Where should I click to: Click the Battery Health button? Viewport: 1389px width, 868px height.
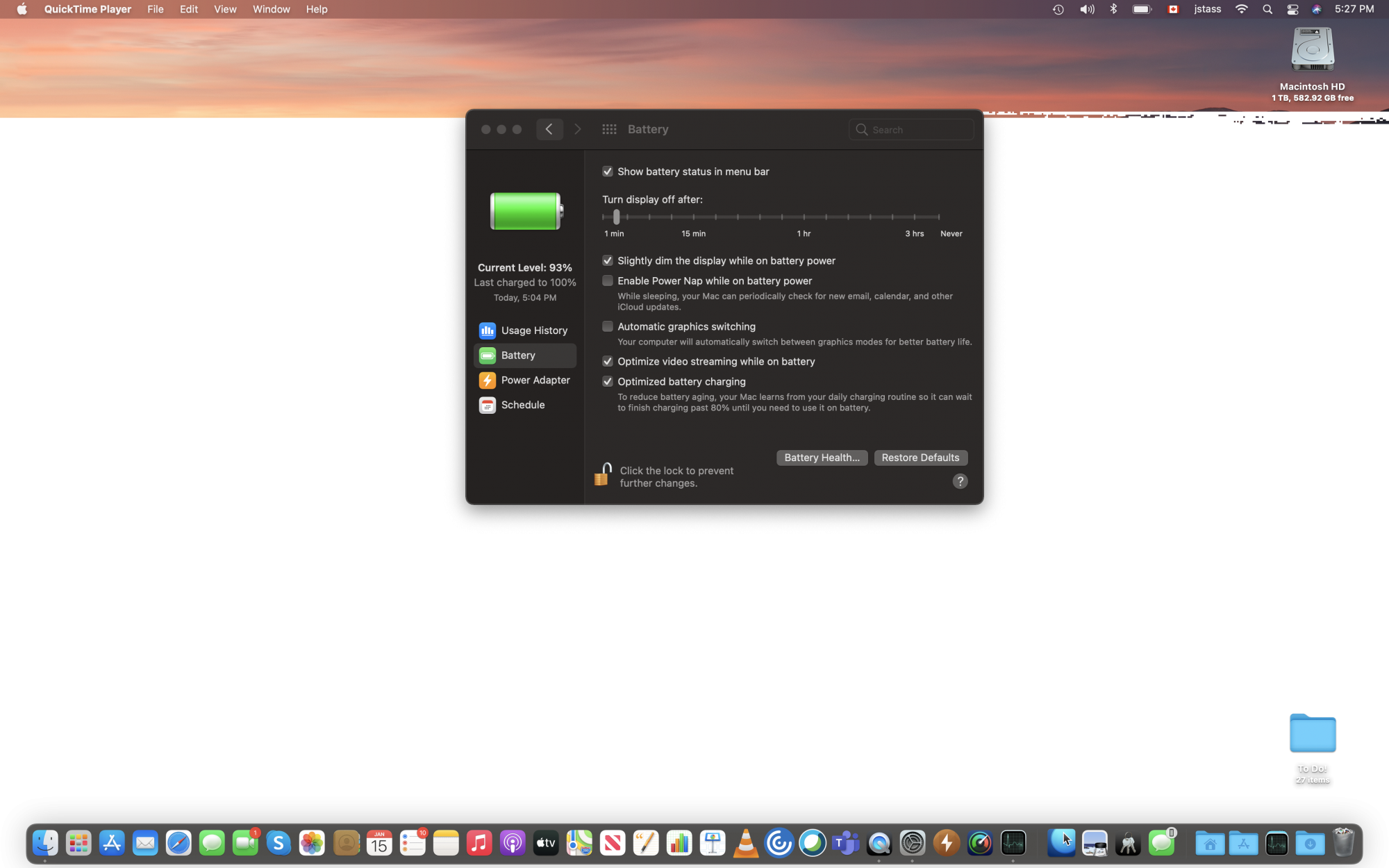822,458
